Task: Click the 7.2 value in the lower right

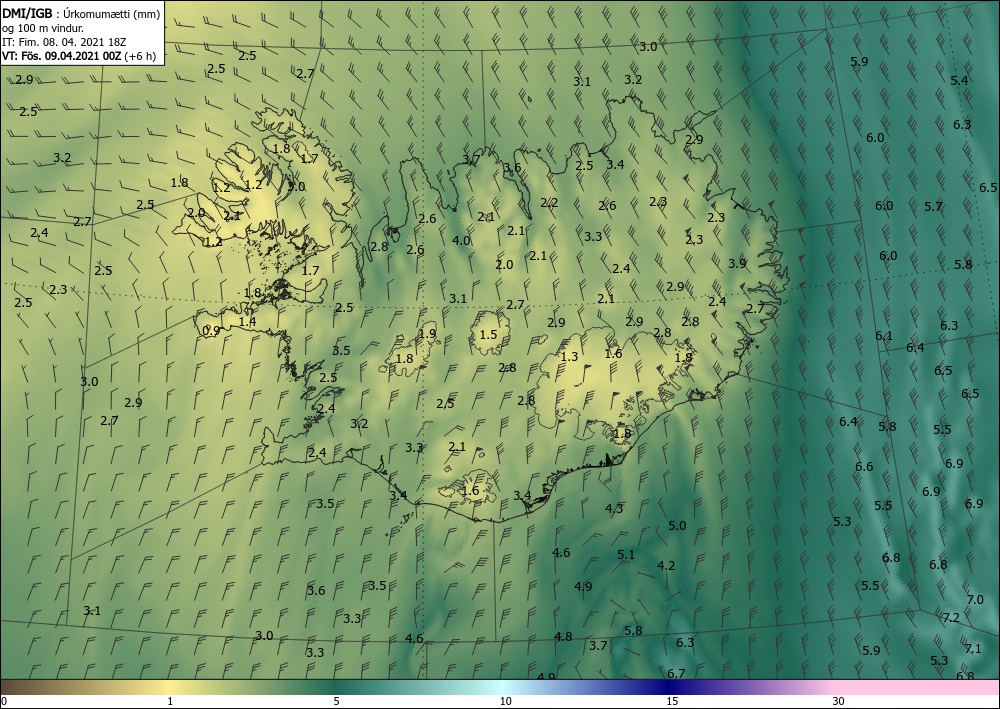Action: tap(951, 618)
